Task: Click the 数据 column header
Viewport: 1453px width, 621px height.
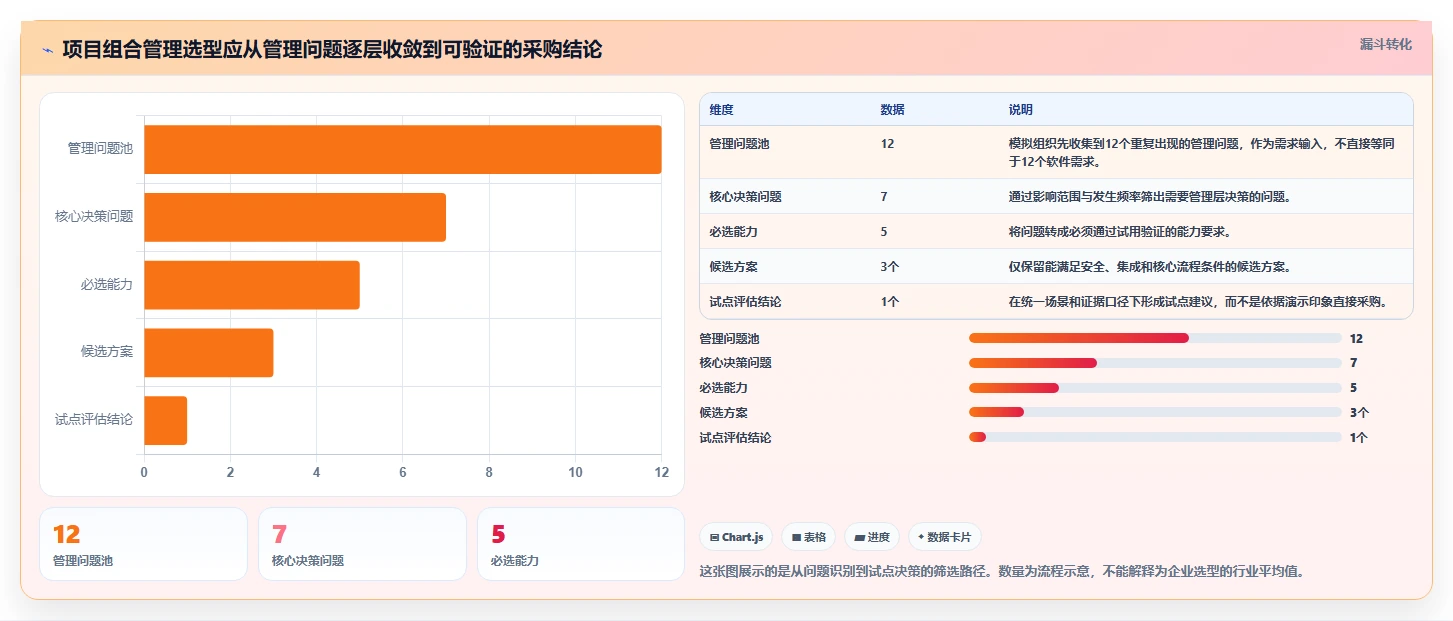Action: [x=892, y=110]
